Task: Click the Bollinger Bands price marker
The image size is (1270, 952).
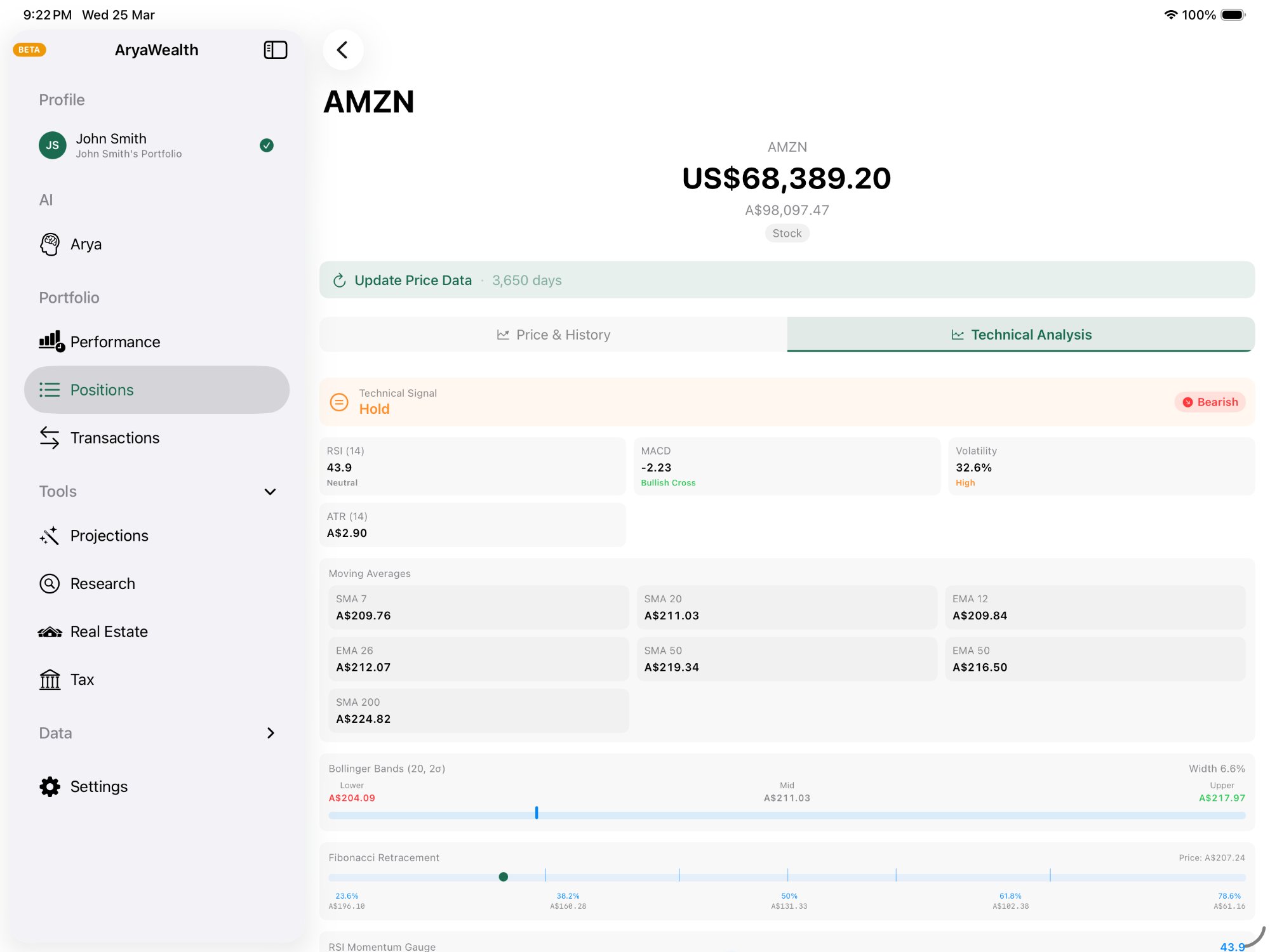Action: coord(537,813)
